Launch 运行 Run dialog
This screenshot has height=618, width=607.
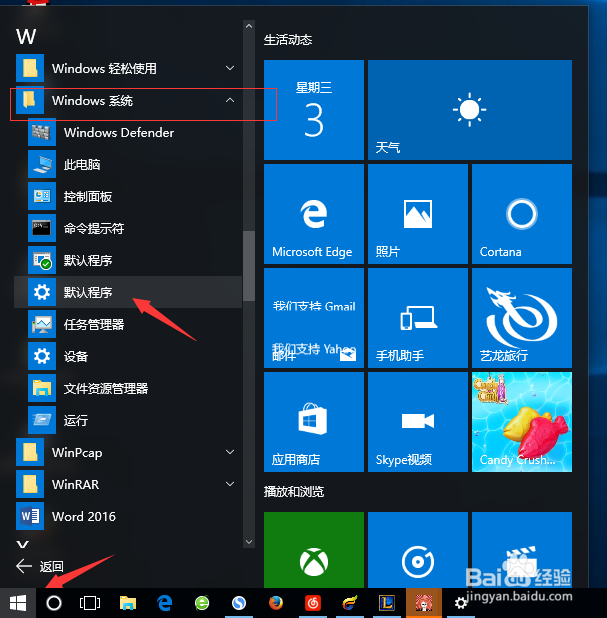click(128, 421)
